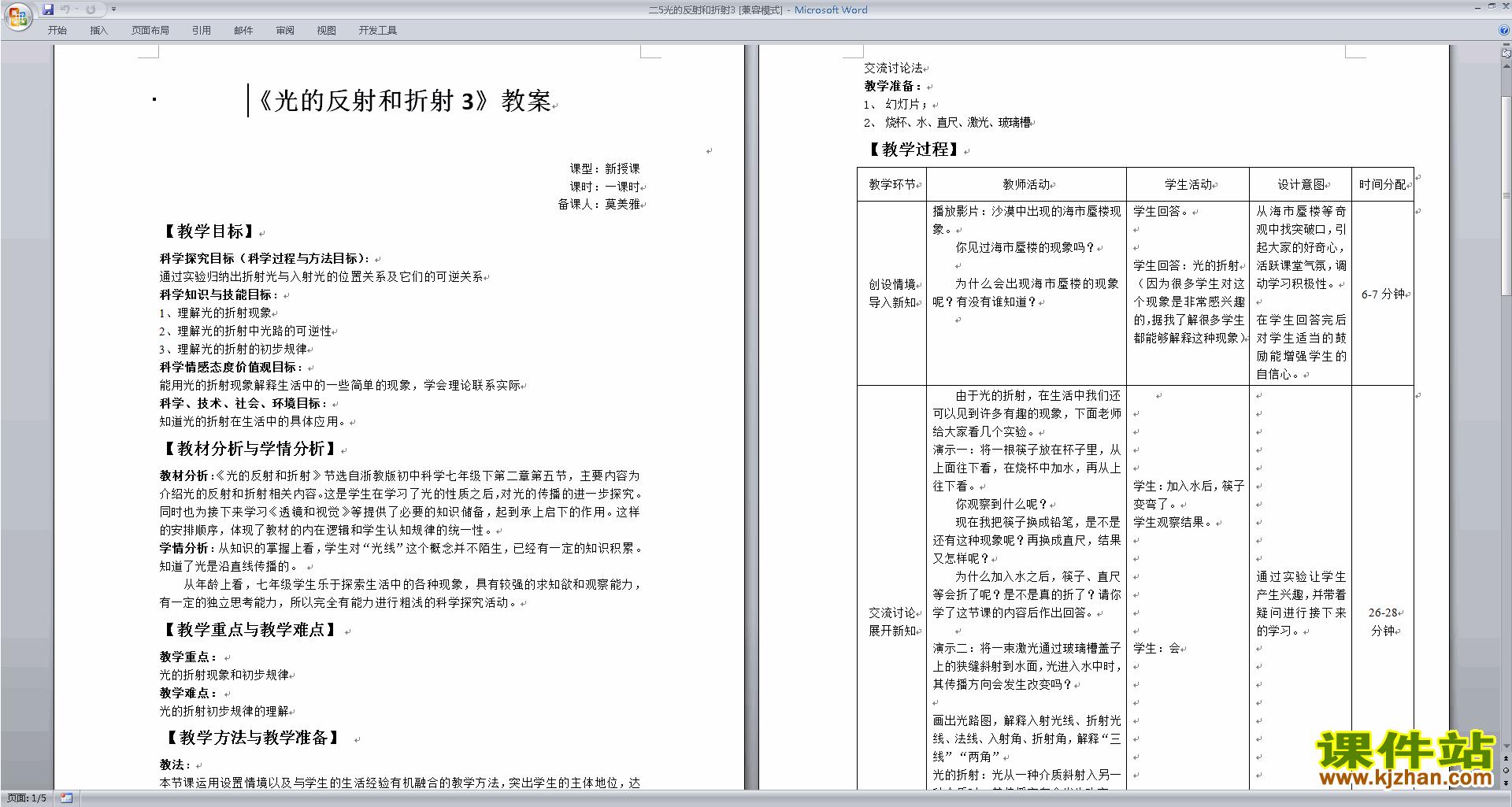The image size is (1512, 807).
Task: Click the text 学生回答：光的折射
Action: coord(1186,266)
